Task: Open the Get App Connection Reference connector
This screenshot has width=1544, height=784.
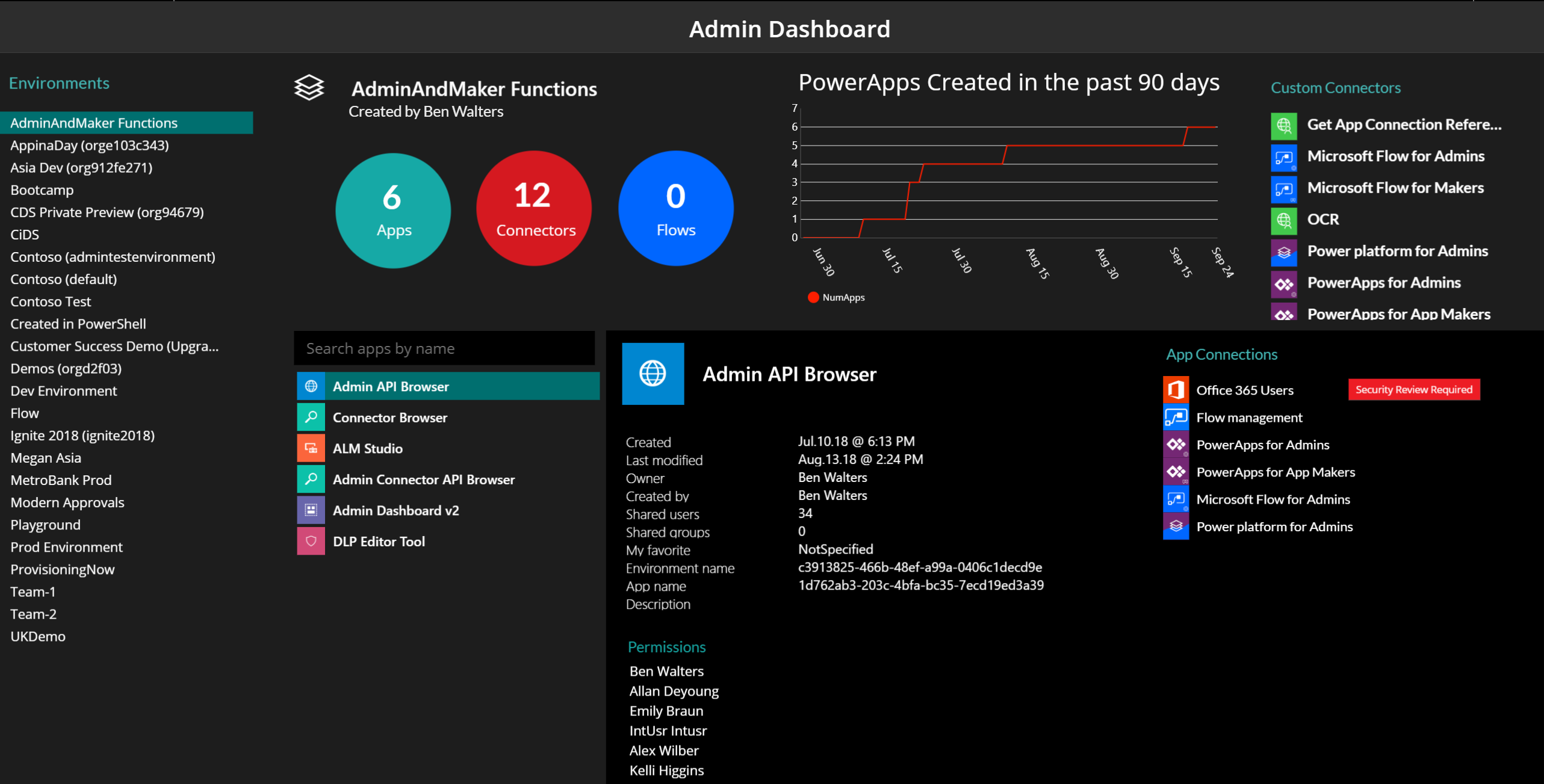Action: 1284,126
